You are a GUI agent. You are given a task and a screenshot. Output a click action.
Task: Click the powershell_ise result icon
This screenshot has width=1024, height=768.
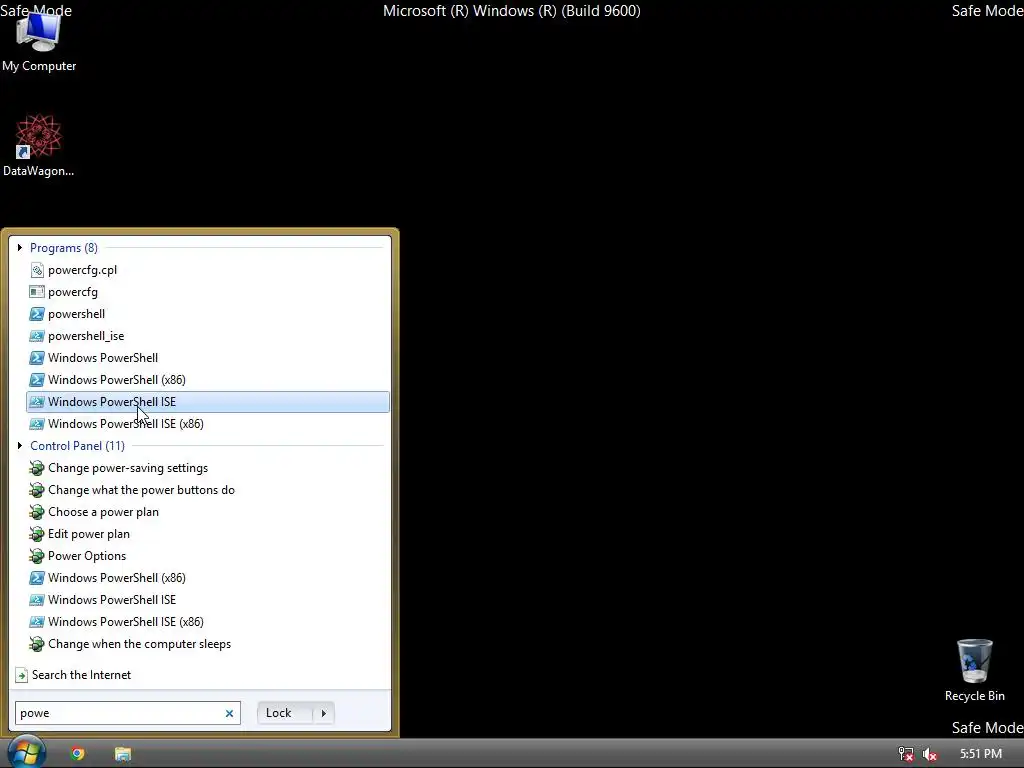pos(37,336)
